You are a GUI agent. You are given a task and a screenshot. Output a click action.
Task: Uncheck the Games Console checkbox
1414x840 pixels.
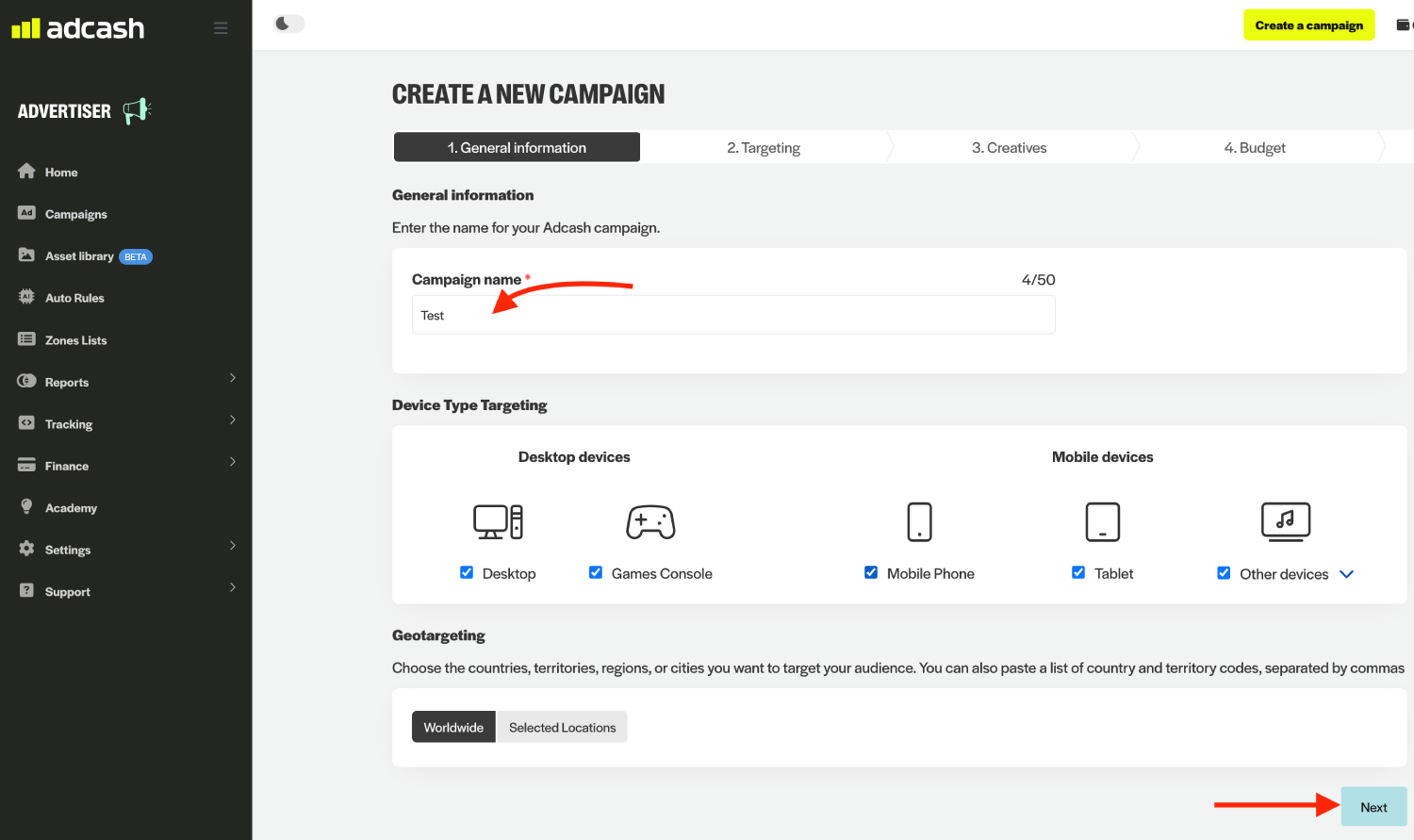(596, 572)
